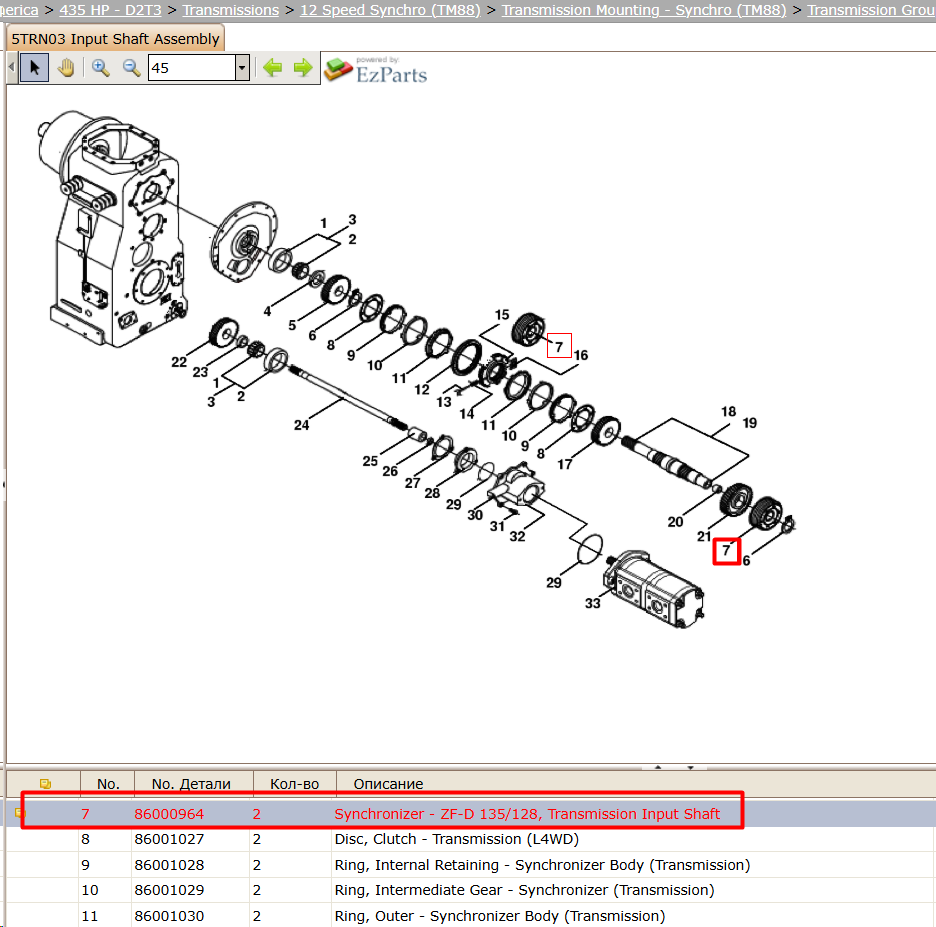This screenshot has width=936, height=927.
Task: Click callout 24 on the long shaft
Action: click(301, 425)
